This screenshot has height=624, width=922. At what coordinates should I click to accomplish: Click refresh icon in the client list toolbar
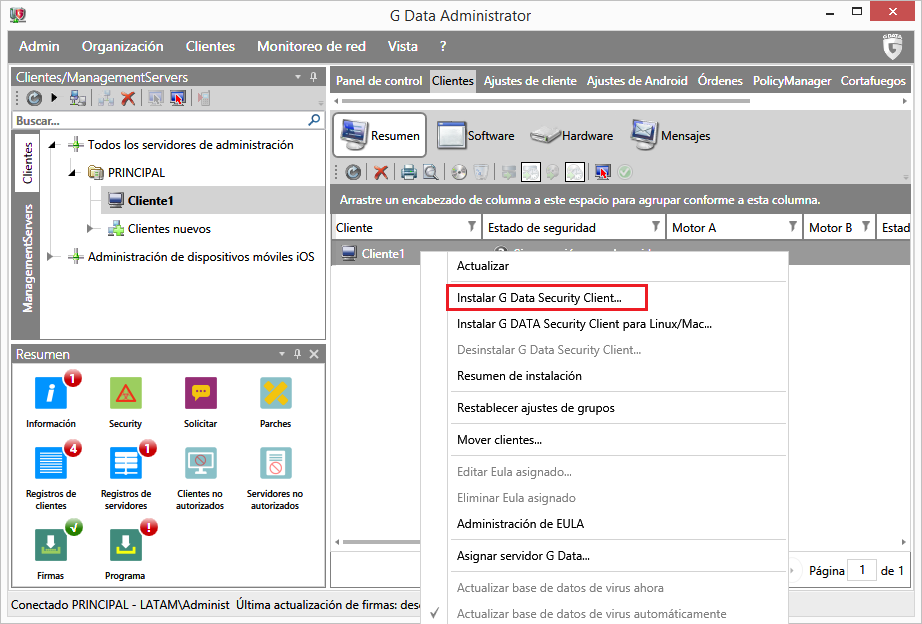point(353,172)
